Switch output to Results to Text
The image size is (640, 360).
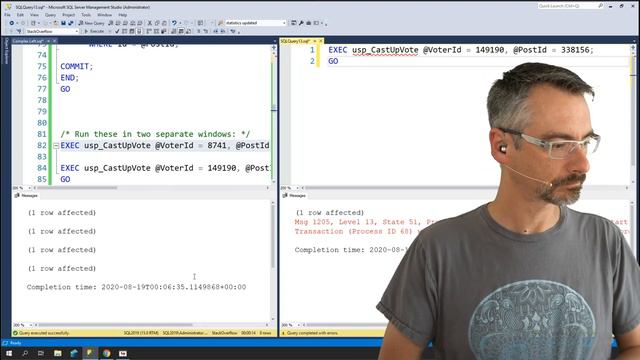pos(174,31)
